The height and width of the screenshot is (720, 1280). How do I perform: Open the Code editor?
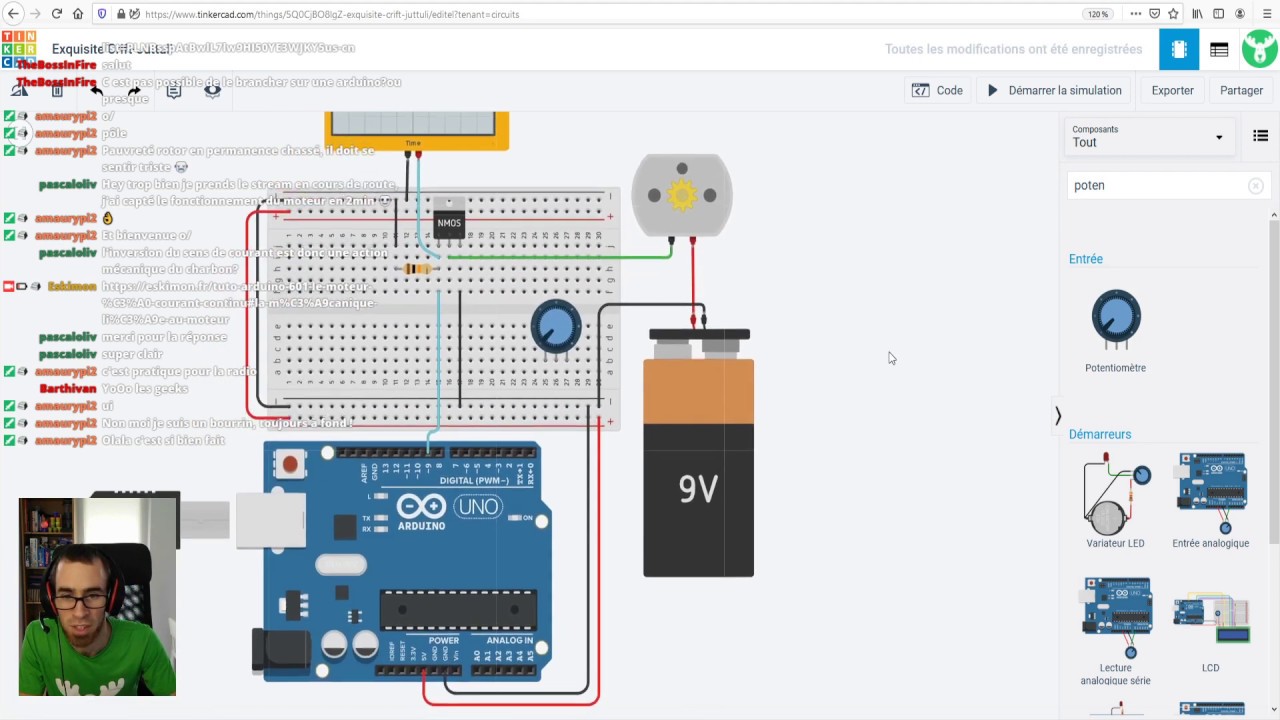pyautogui.click(x=937, y=90)
